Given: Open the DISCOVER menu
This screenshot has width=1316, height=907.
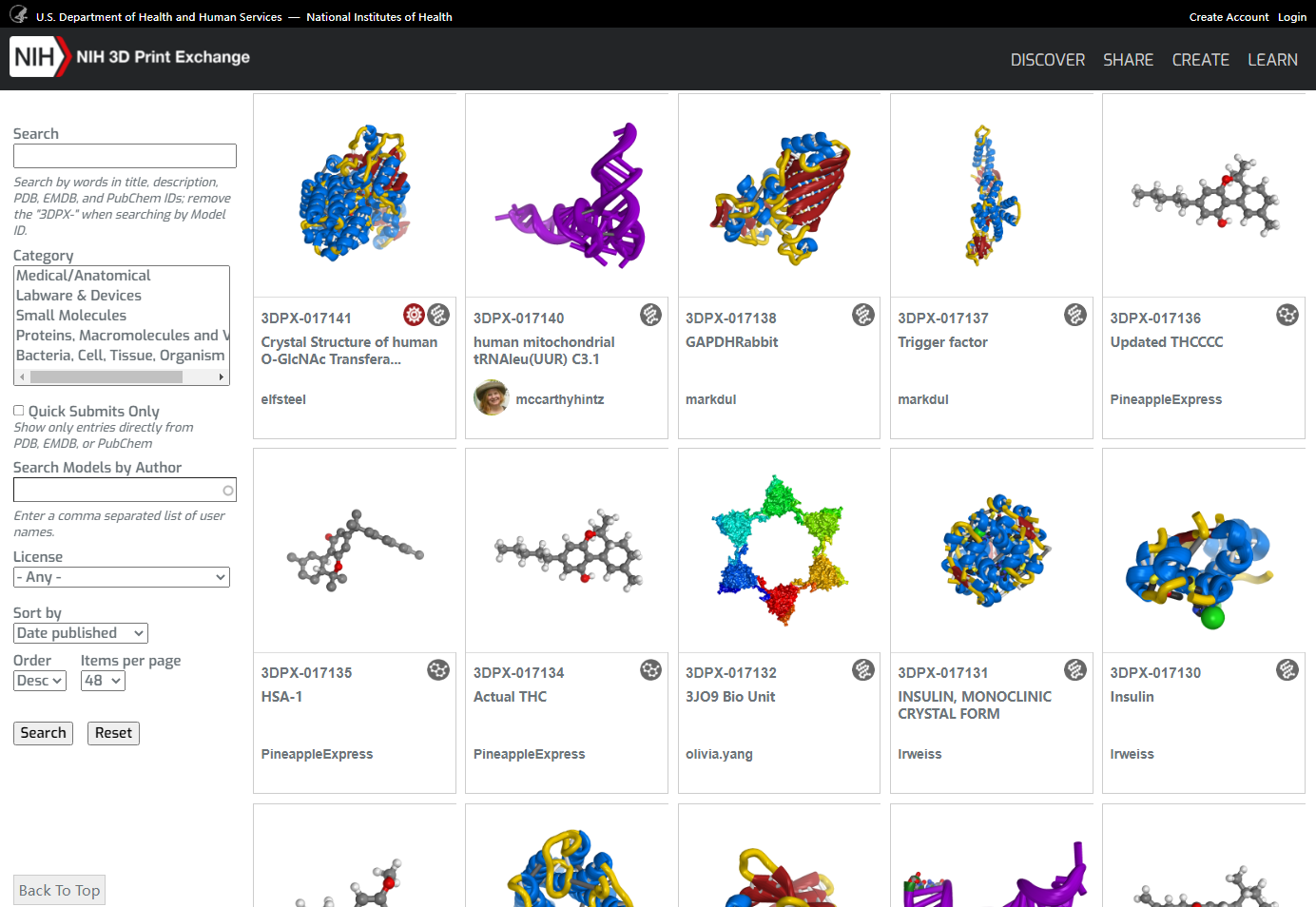Looking at the screenshot, I should (x=1047, y=59).
